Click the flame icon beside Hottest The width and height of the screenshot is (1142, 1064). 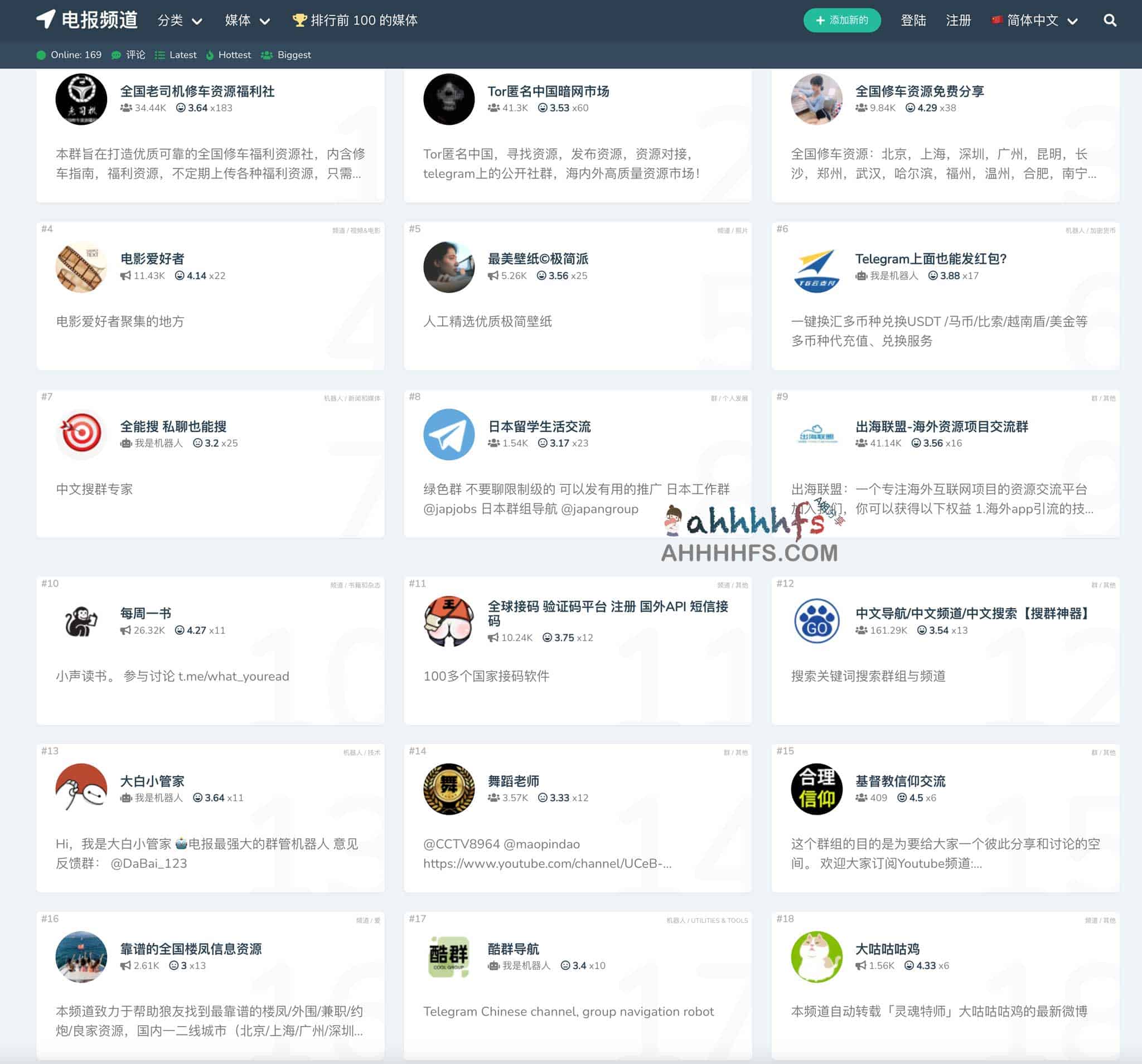point(211,55)
